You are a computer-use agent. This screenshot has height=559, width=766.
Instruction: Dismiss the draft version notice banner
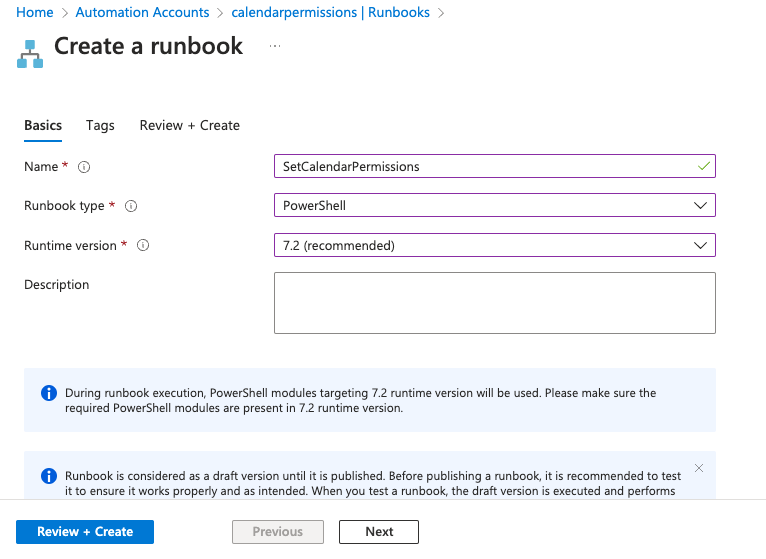(x=698, y=468)
